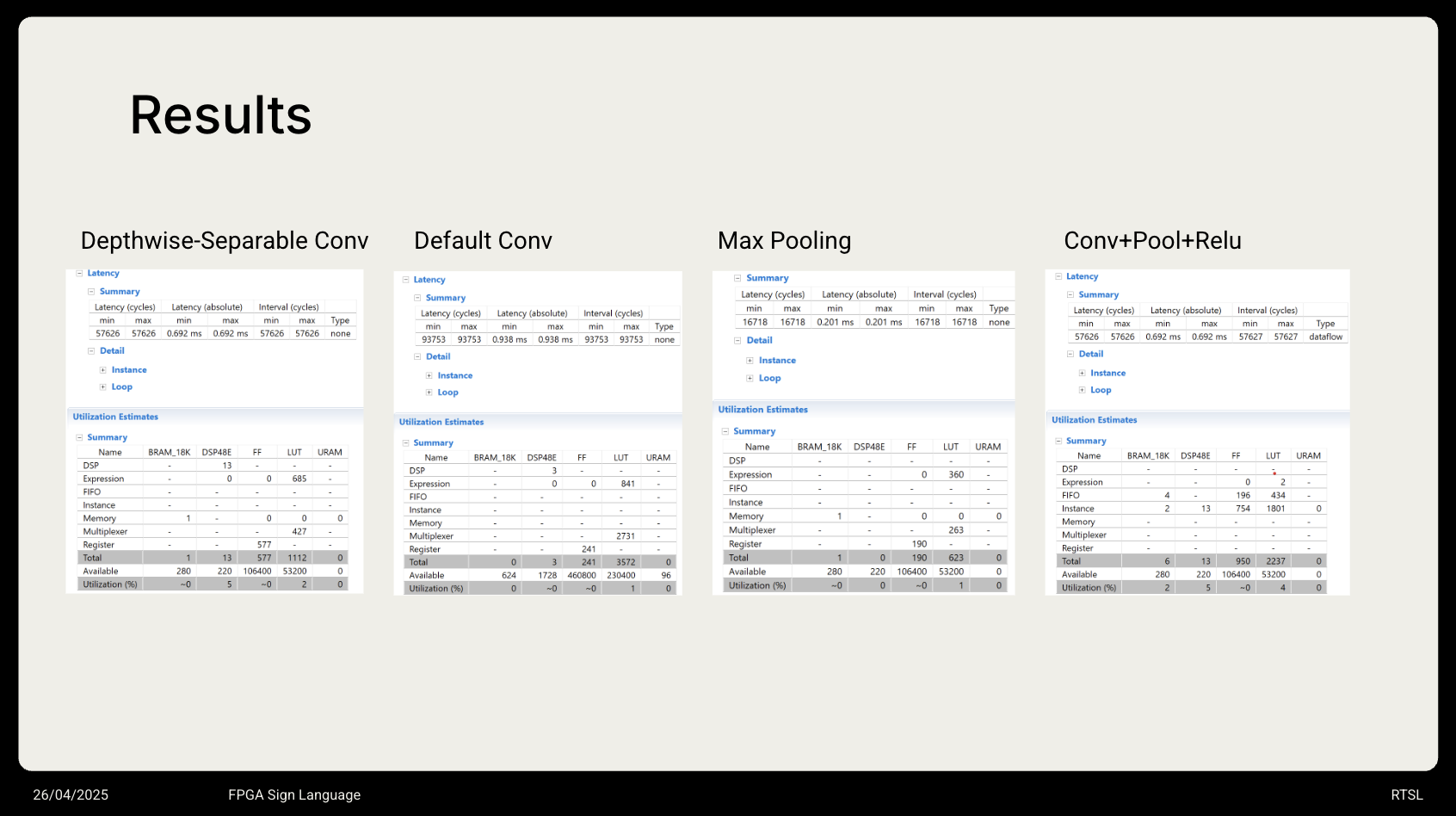Collapse Latency section in Default Conv report
This screenshot has height=816, width=1456.
click(x=406, y=280)
